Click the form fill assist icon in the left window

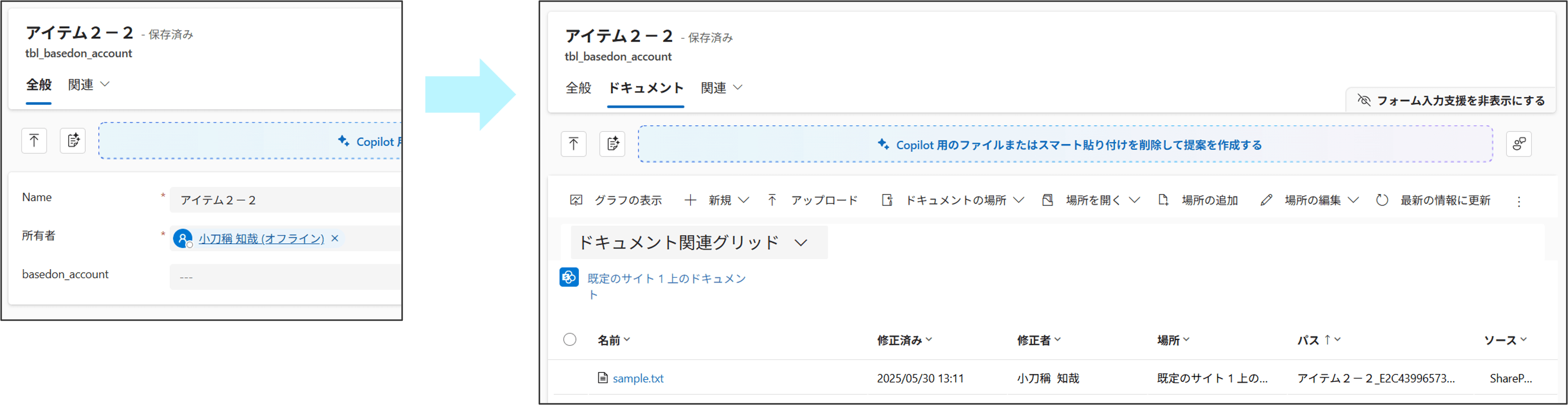tap(73, 141)
